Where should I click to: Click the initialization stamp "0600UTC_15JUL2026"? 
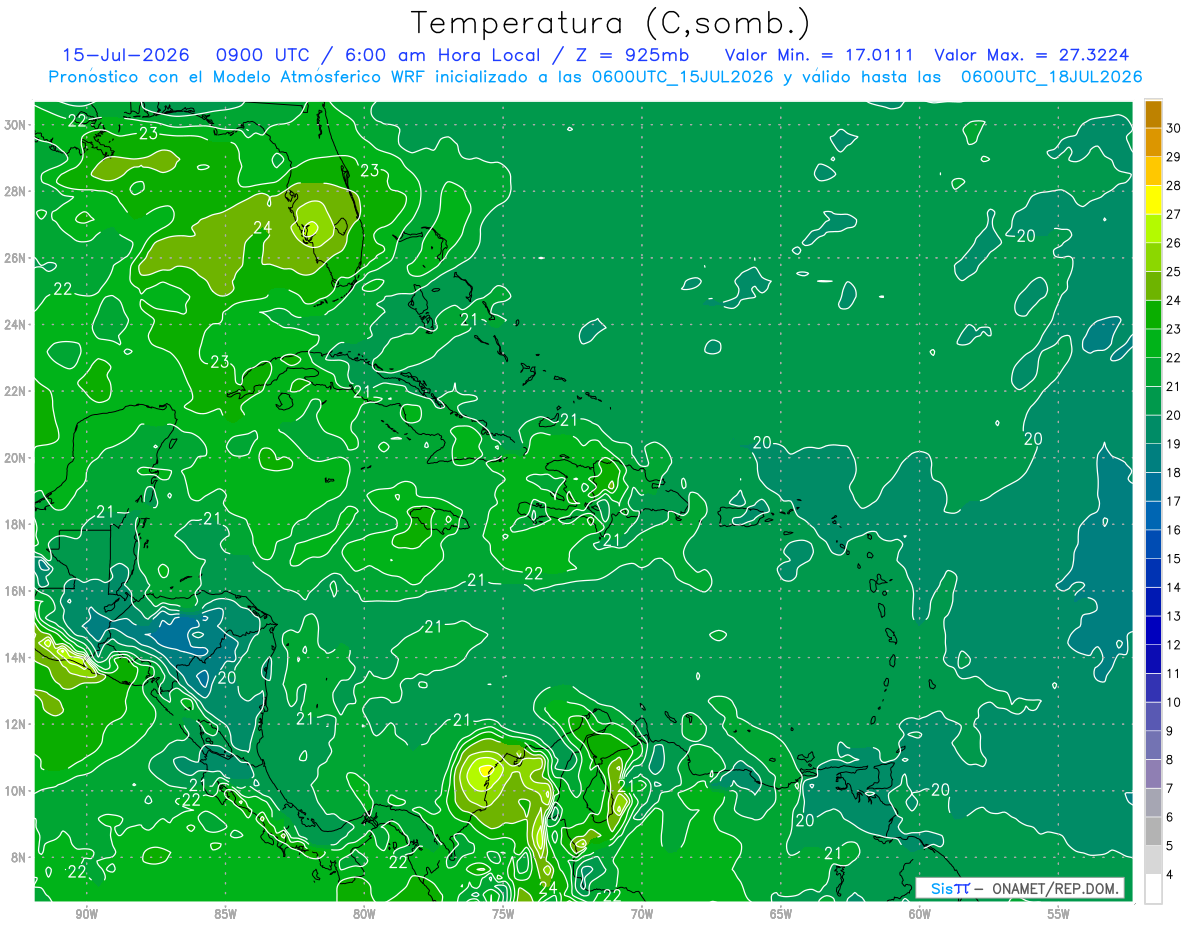(683, 77)
